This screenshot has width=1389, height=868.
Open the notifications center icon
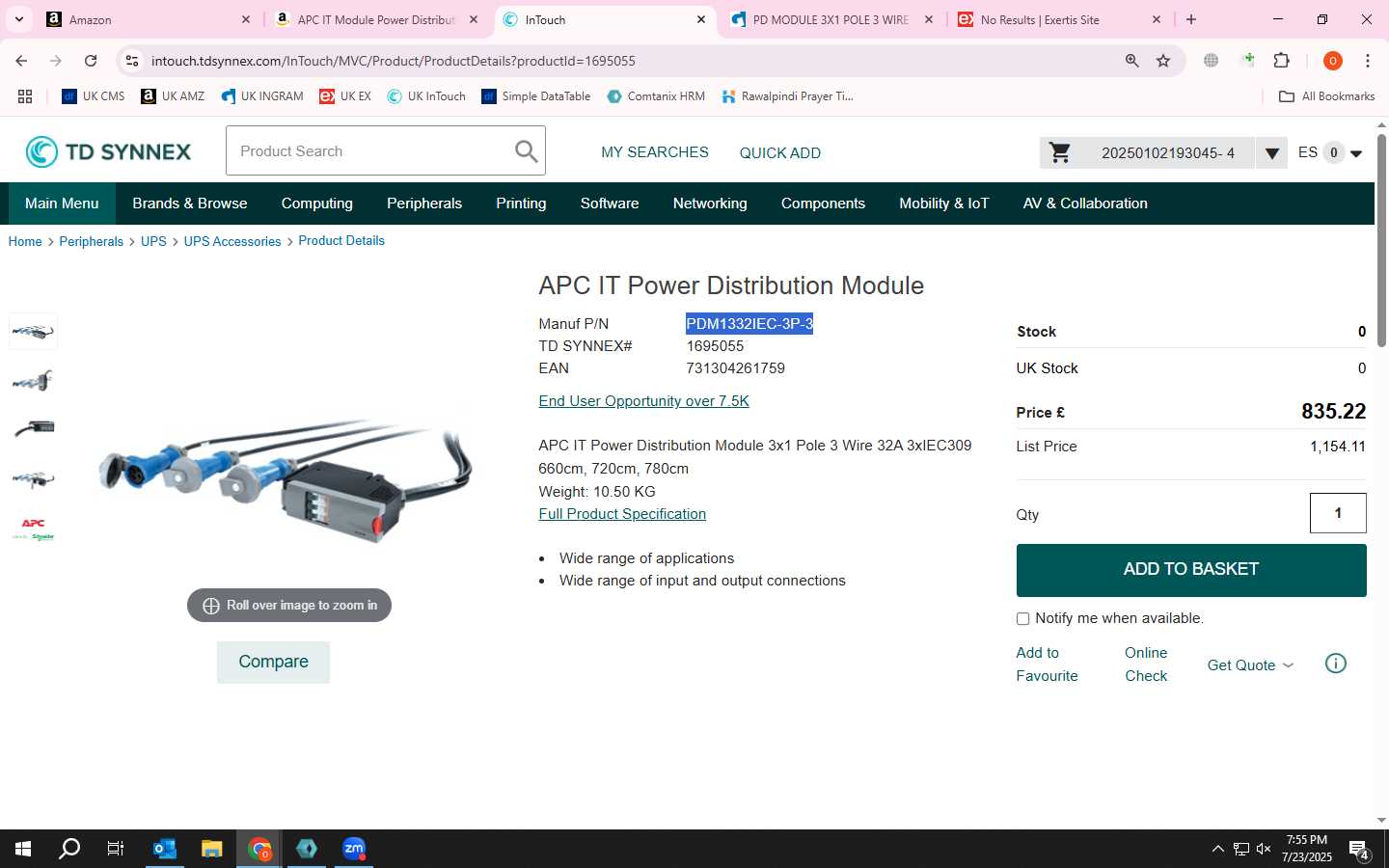pos(1359,850)
